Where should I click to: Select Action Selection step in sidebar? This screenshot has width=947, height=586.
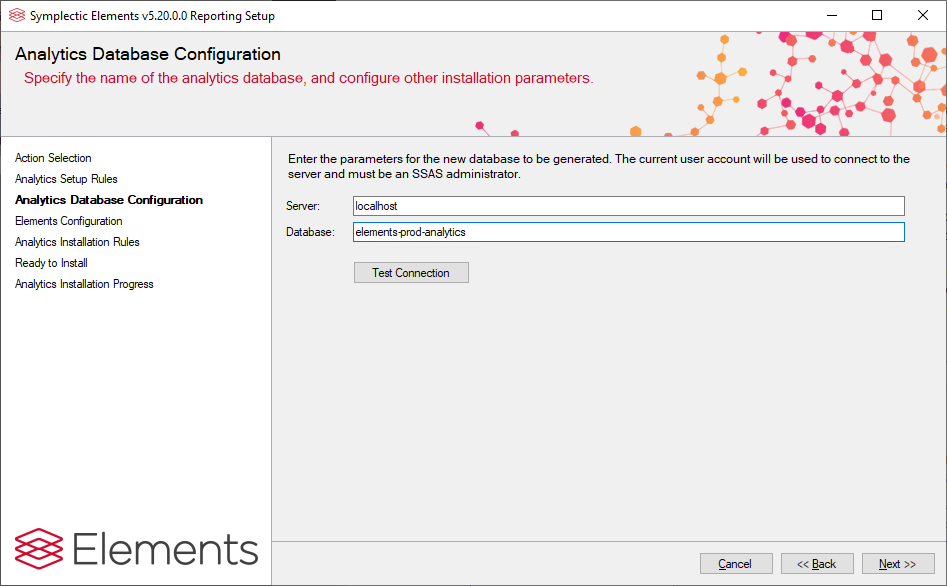[53, 158]
